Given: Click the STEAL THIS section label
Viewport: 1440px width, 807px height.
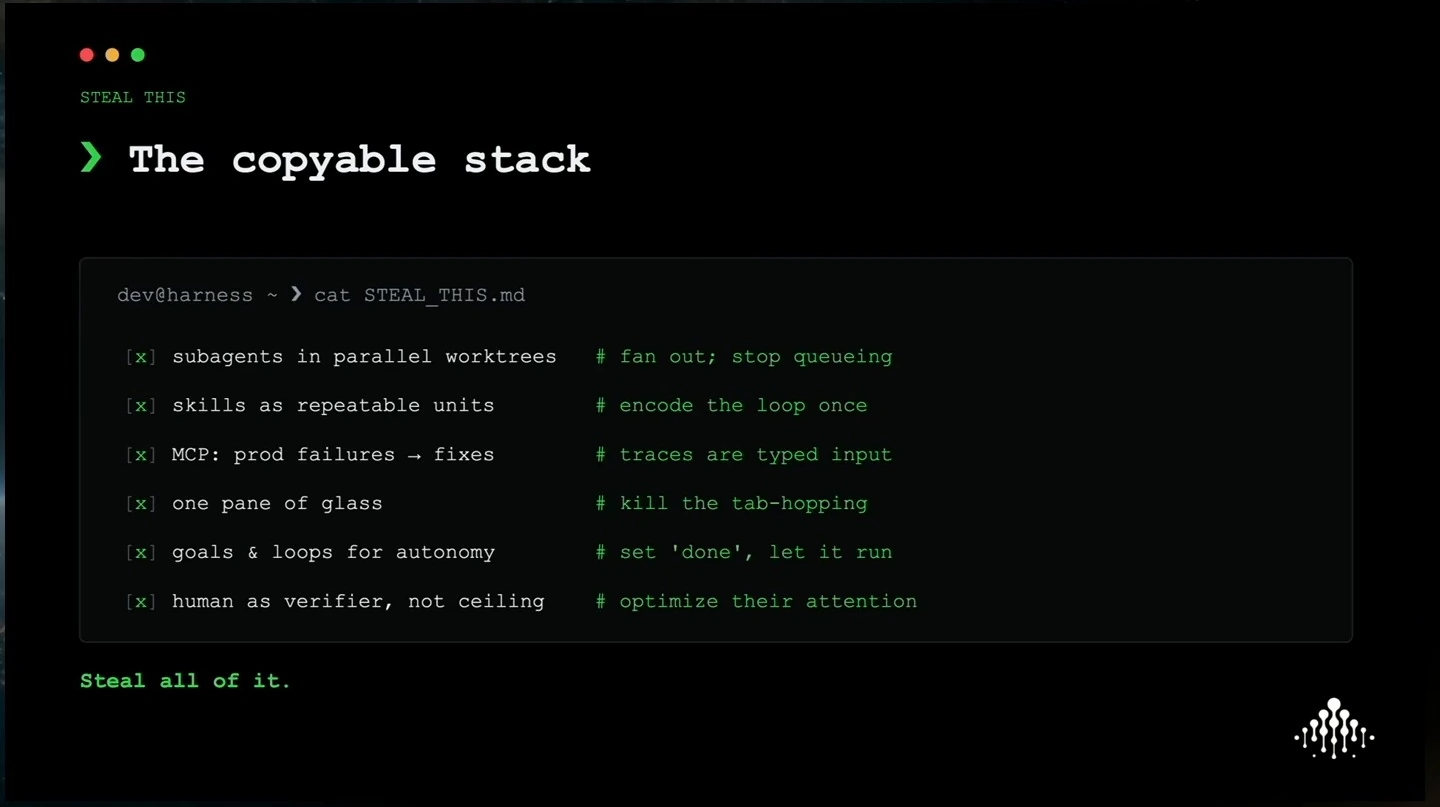Looking at the screenshot, I should click(133, 97).
